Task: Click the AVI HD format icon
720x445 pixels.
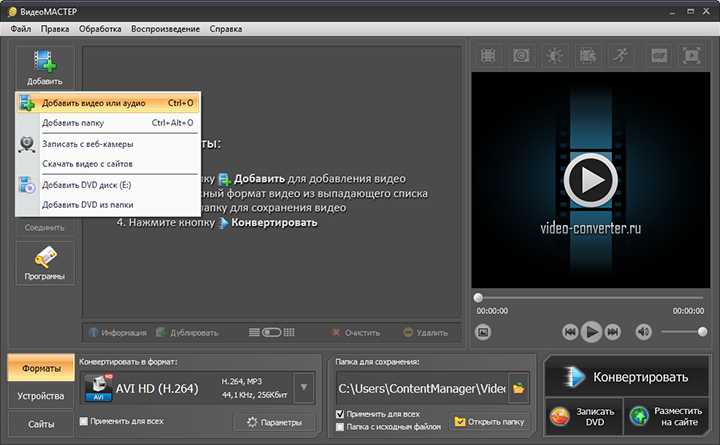Action: pyautogui.click(x=98, y=388)
